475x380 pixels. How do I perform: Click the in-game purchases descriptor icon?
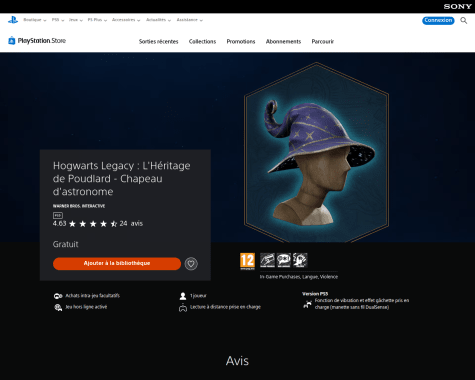[267, 260]
